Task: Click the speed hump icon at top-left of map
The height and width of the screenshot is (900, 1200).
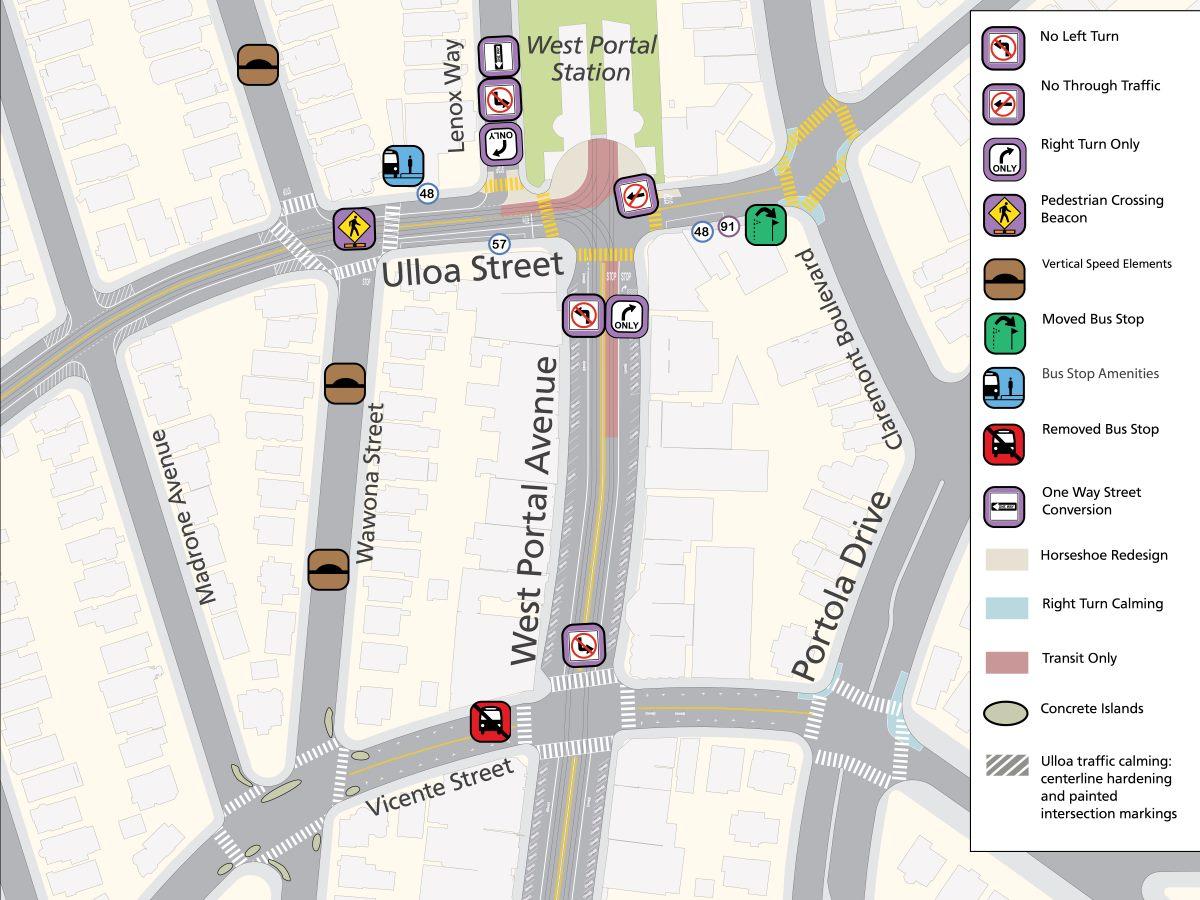Action: click(258, 65)
